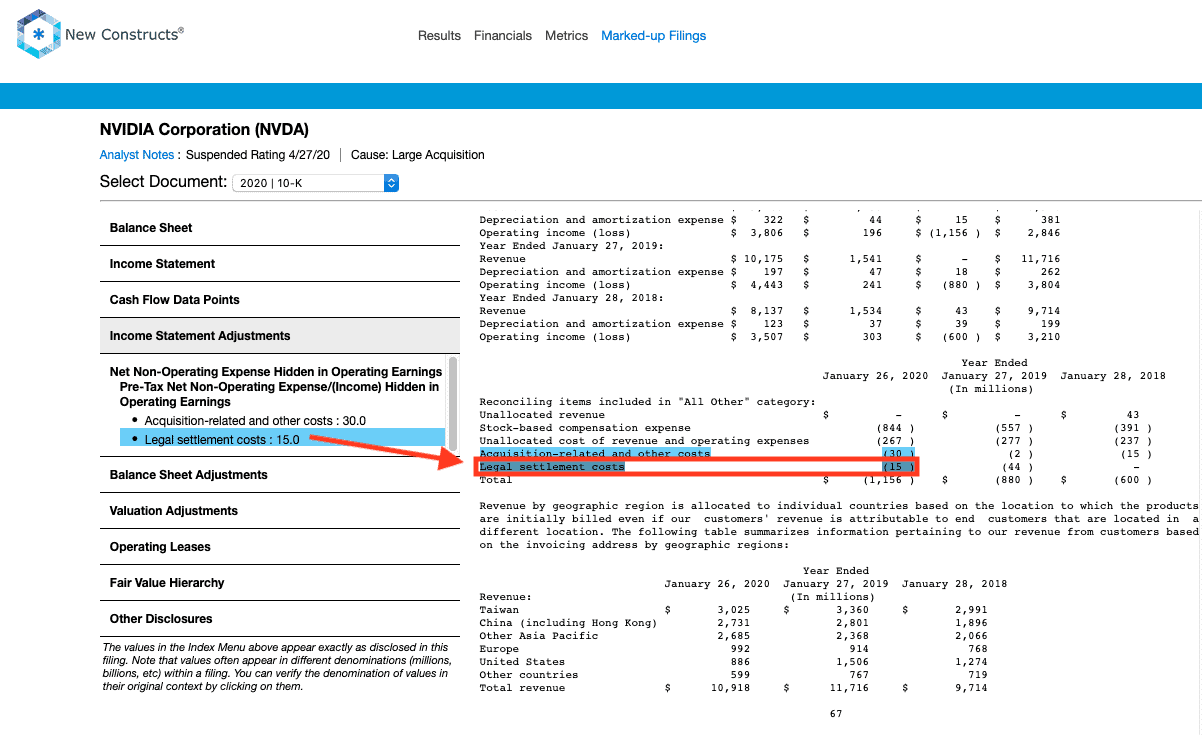Click the Suspended Rating 4/27/20 text

coord(258,155)
